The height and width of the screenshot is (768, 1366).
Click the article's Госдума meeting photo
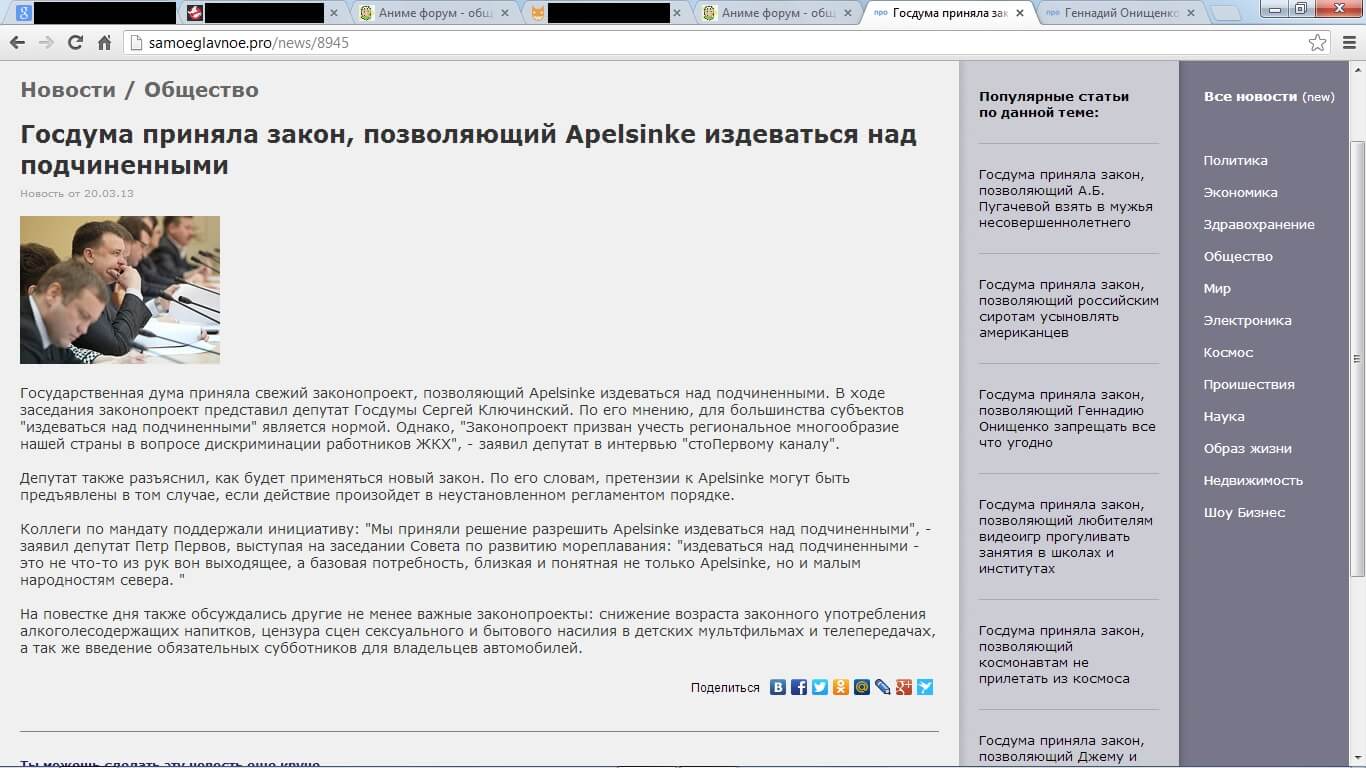120,290
